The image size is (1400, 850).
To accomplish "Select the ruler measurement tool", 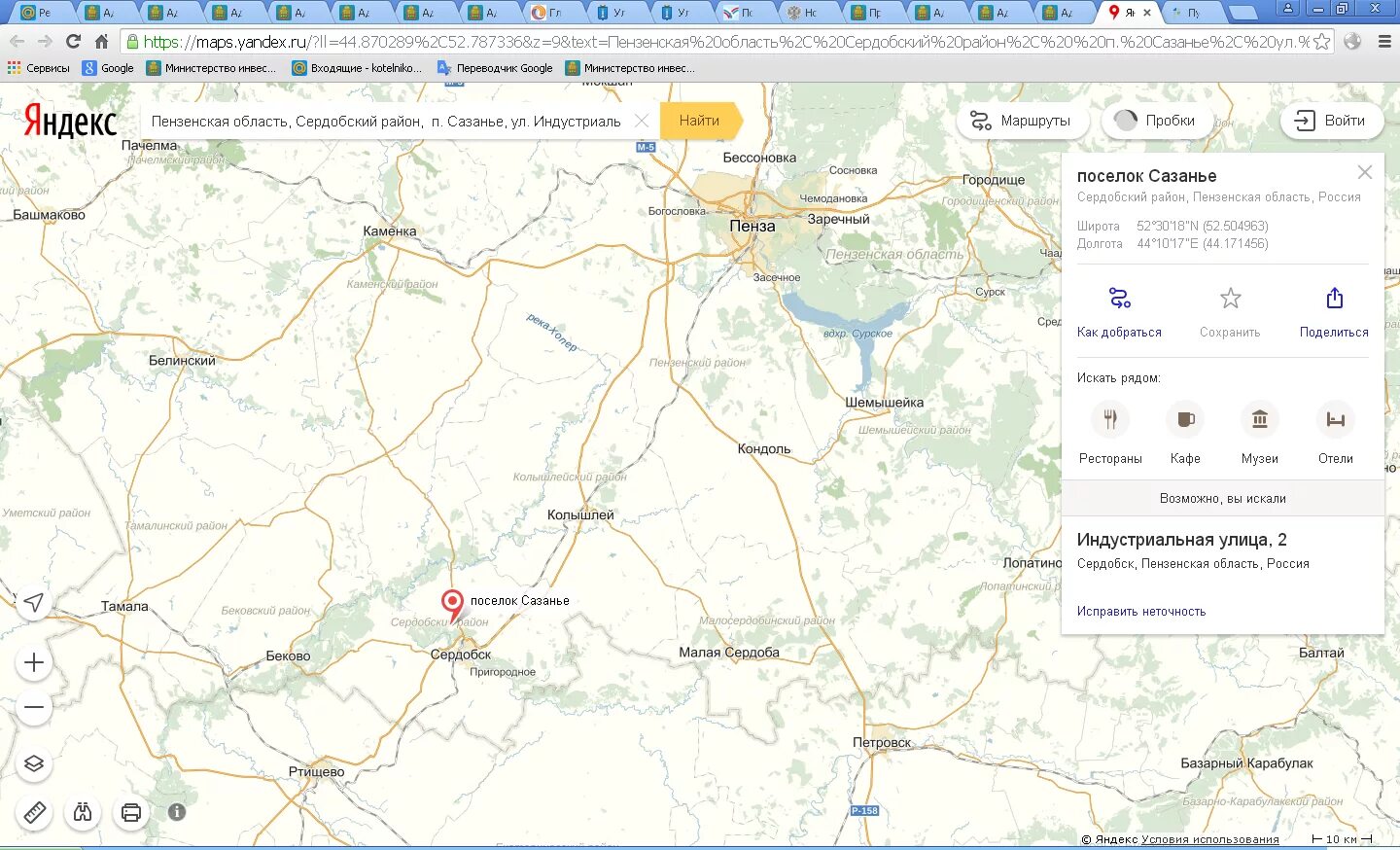I will coord(34,812).
